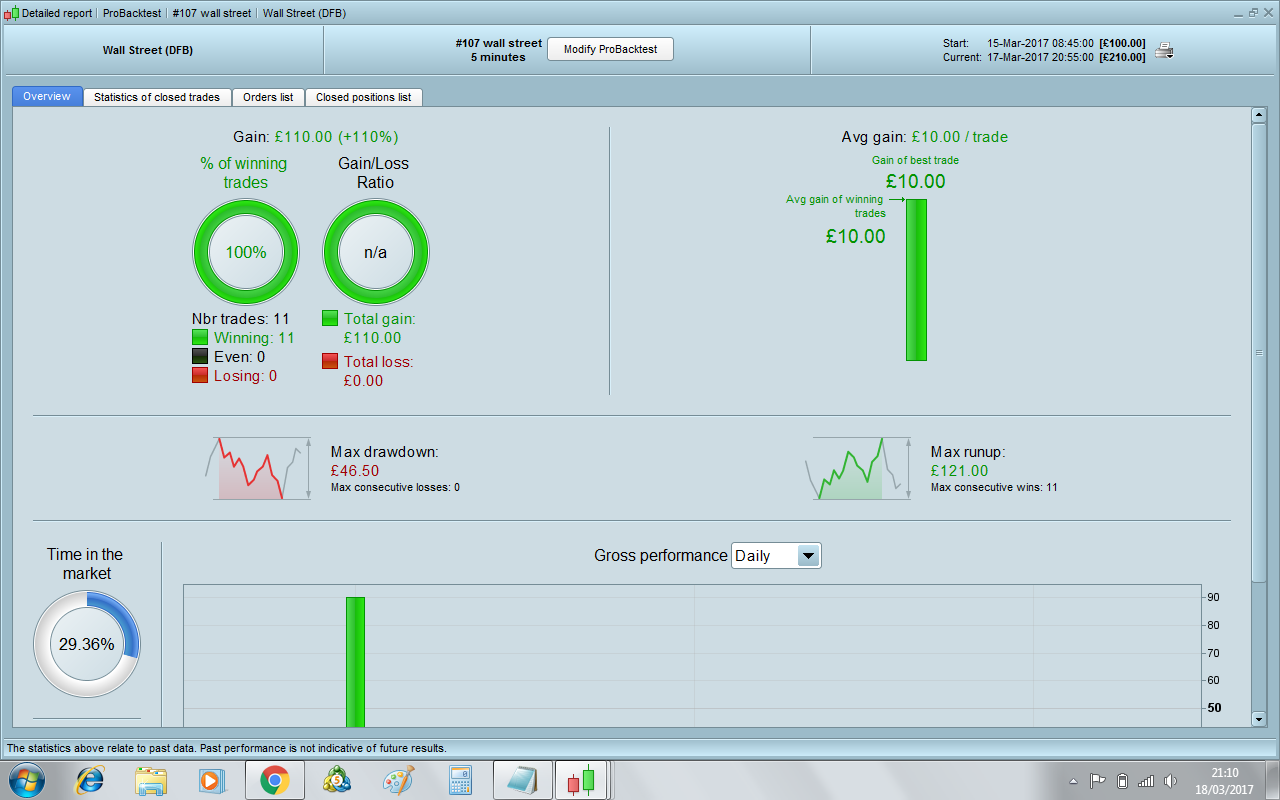The width and height of the screenshot is (1280, 800).
Task: Click the winning trades 100% donut chart
Action: coord(245,252)
